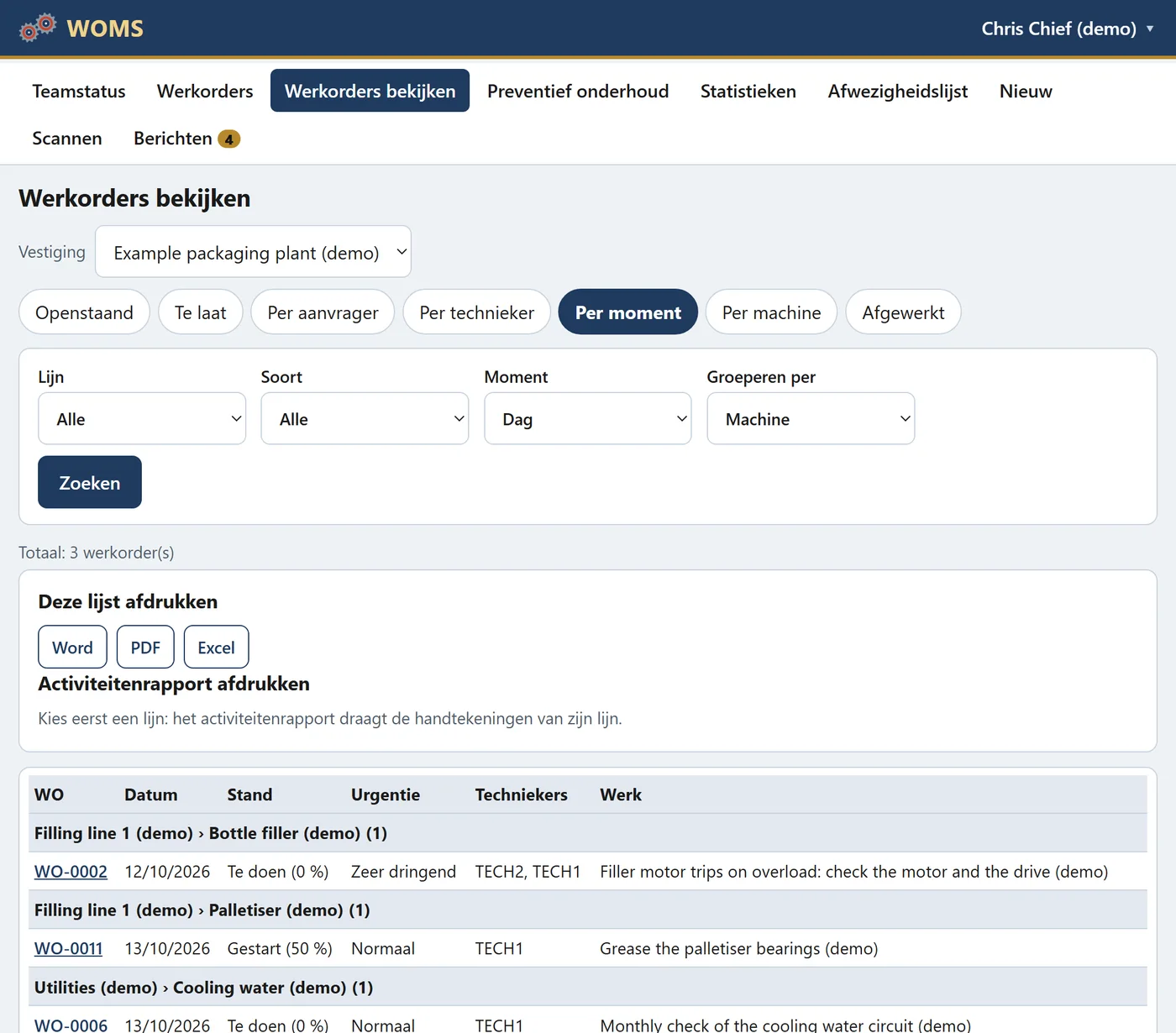Image resolution: width=1176 pixels, height=1033 pixels.
Task: Select the Werkorders bekijken tab
Action: [x=370, y=91]
